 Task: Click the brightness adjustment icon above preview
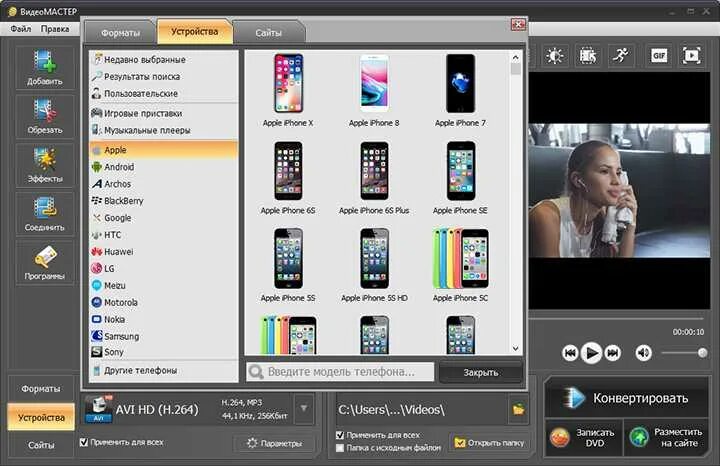click(x=555, y=56)
